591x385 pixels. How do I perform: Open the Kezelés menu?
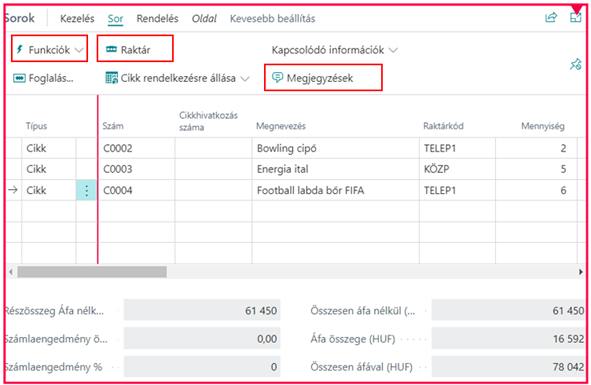[77, 18]
